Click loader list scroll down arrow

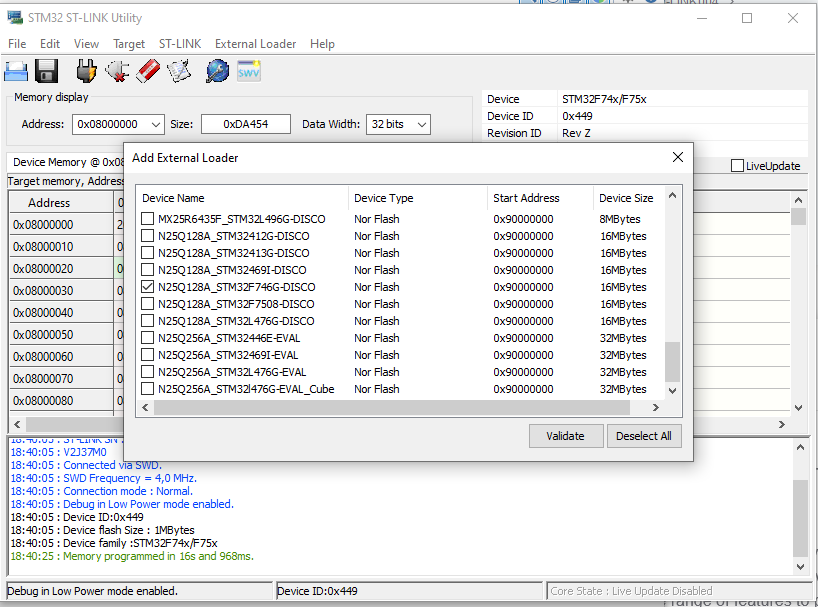[x=672, y=391]
